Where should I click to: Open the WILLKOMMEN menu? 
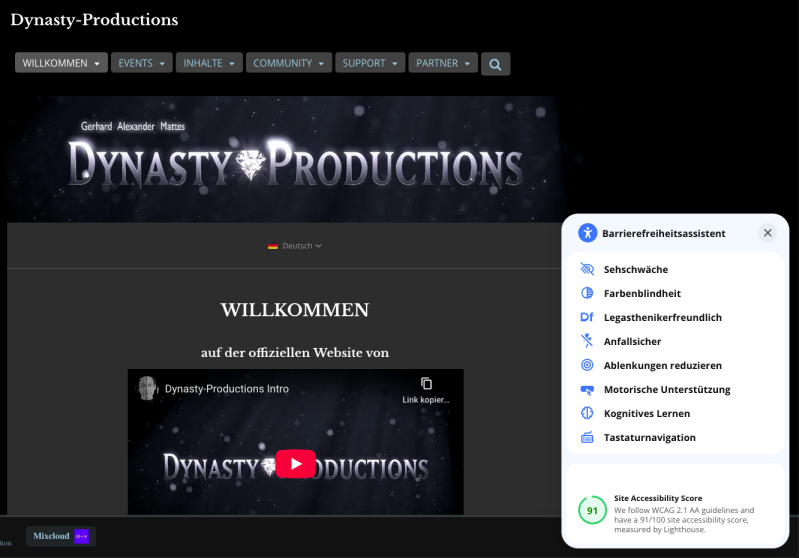pos(61,63)
